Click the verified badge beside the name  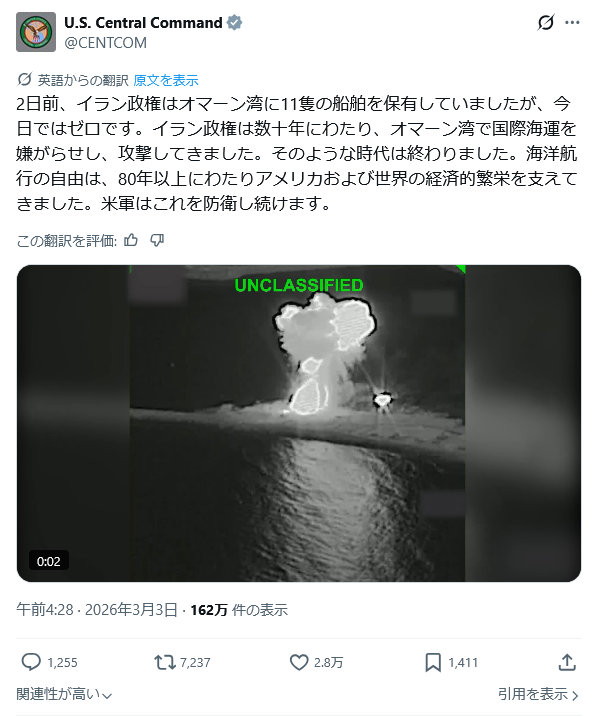coord(235,22)
